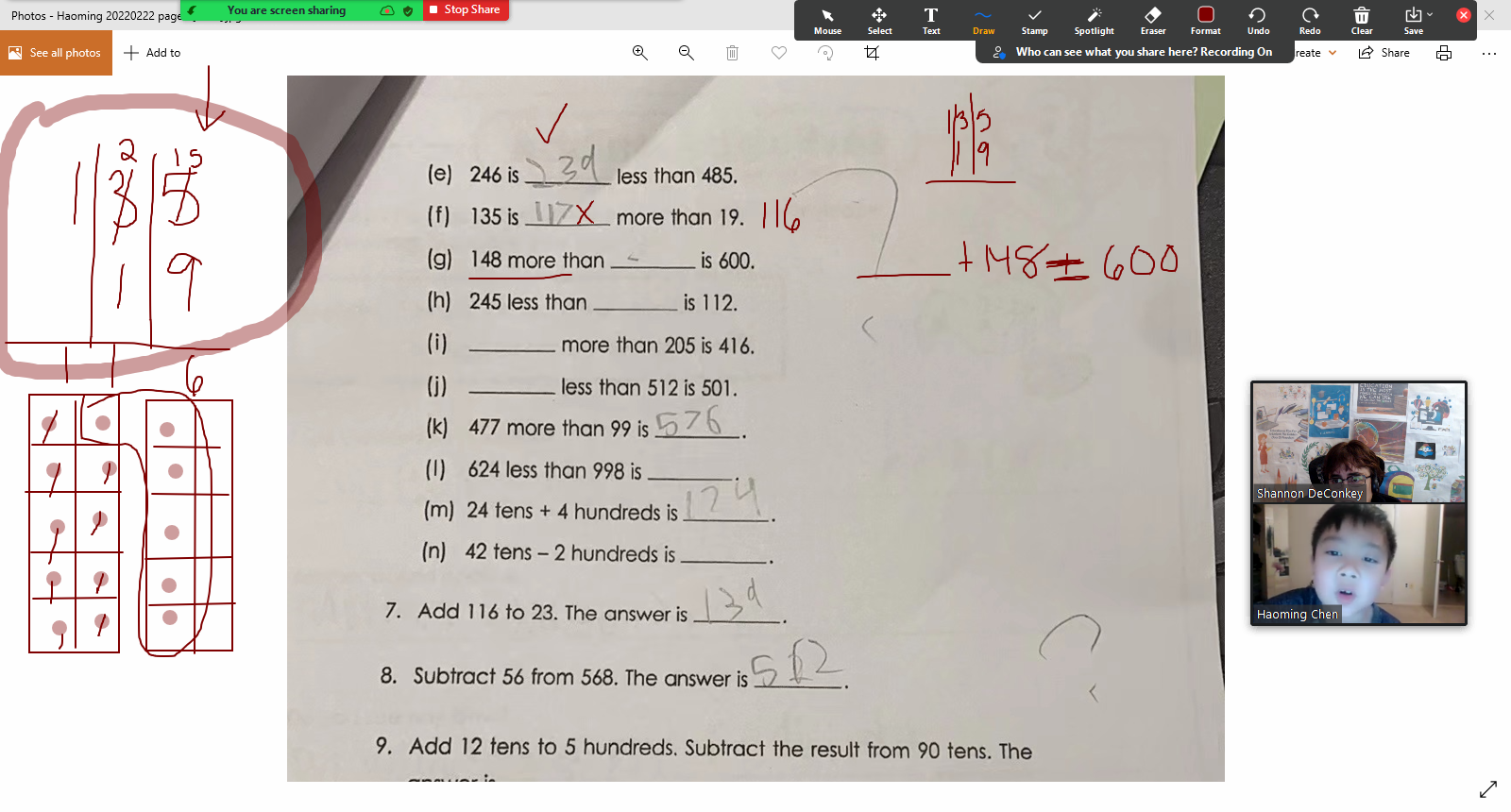Close the annotation toolbar
Screen dimensions: 1511x812
(1464, 15)
